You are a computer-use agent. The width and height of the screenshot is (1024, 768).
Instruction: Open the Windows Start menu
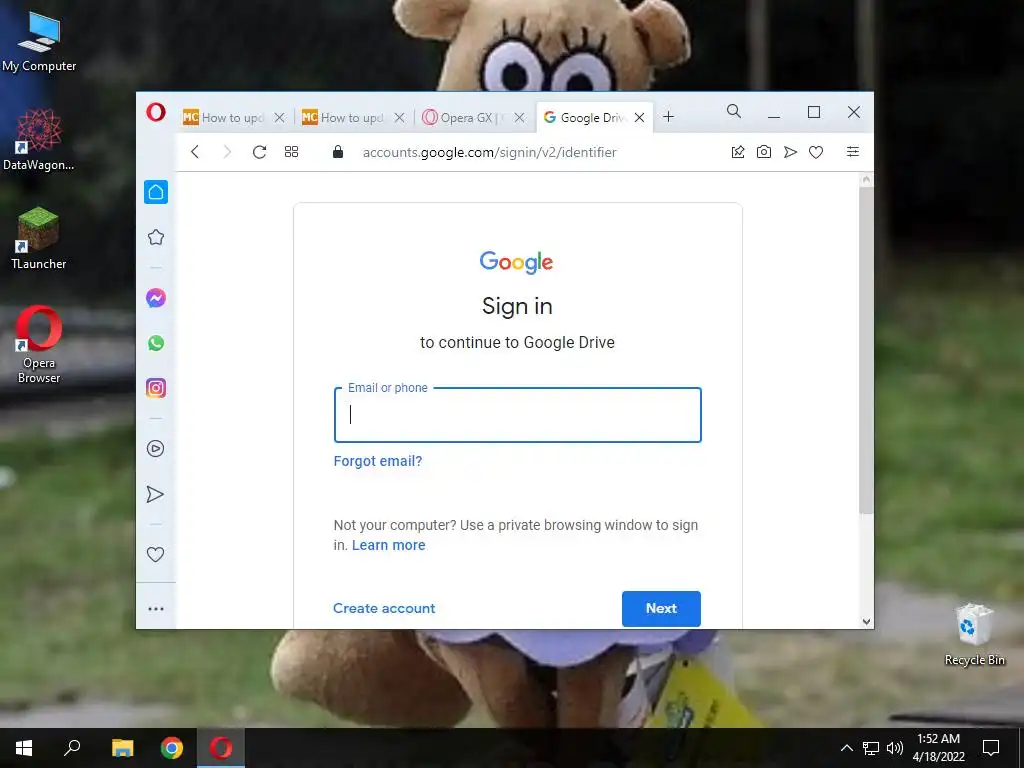(24, 748)
